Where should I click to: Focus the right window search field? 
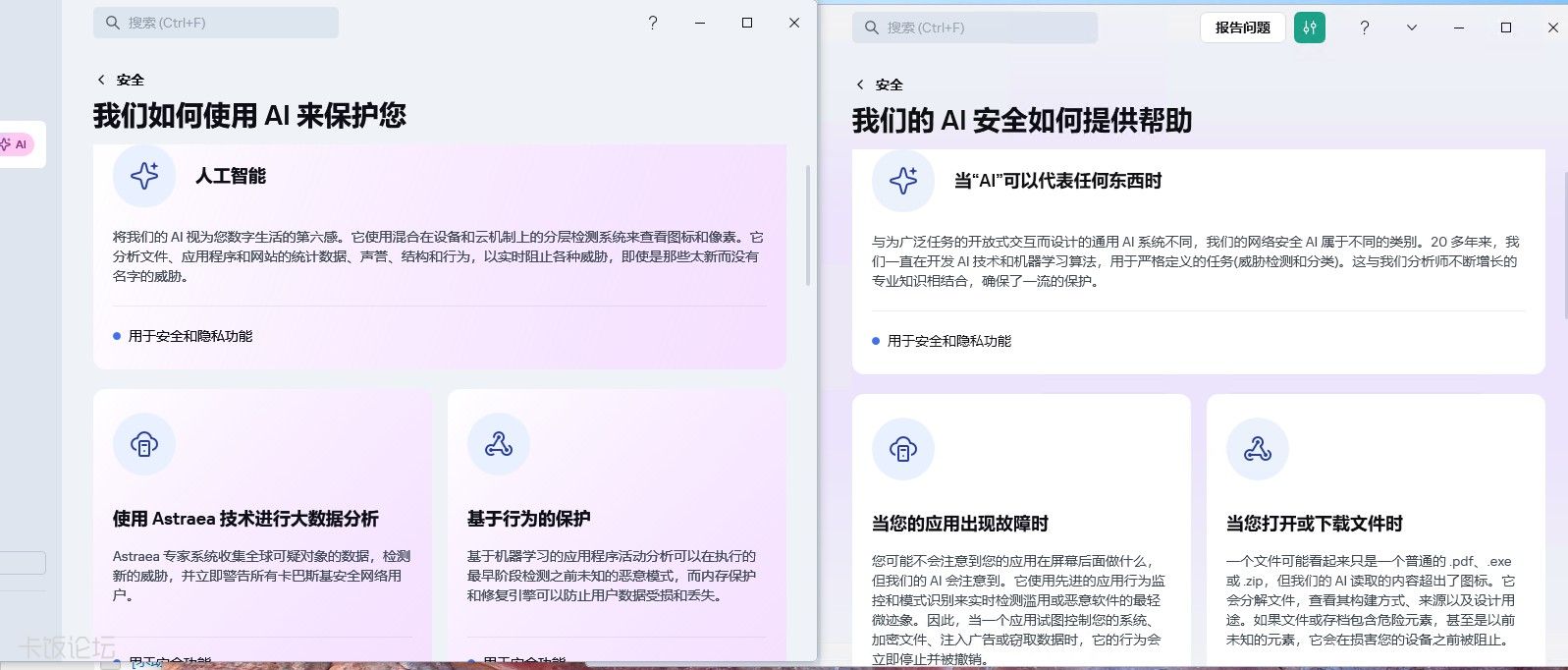975,28
